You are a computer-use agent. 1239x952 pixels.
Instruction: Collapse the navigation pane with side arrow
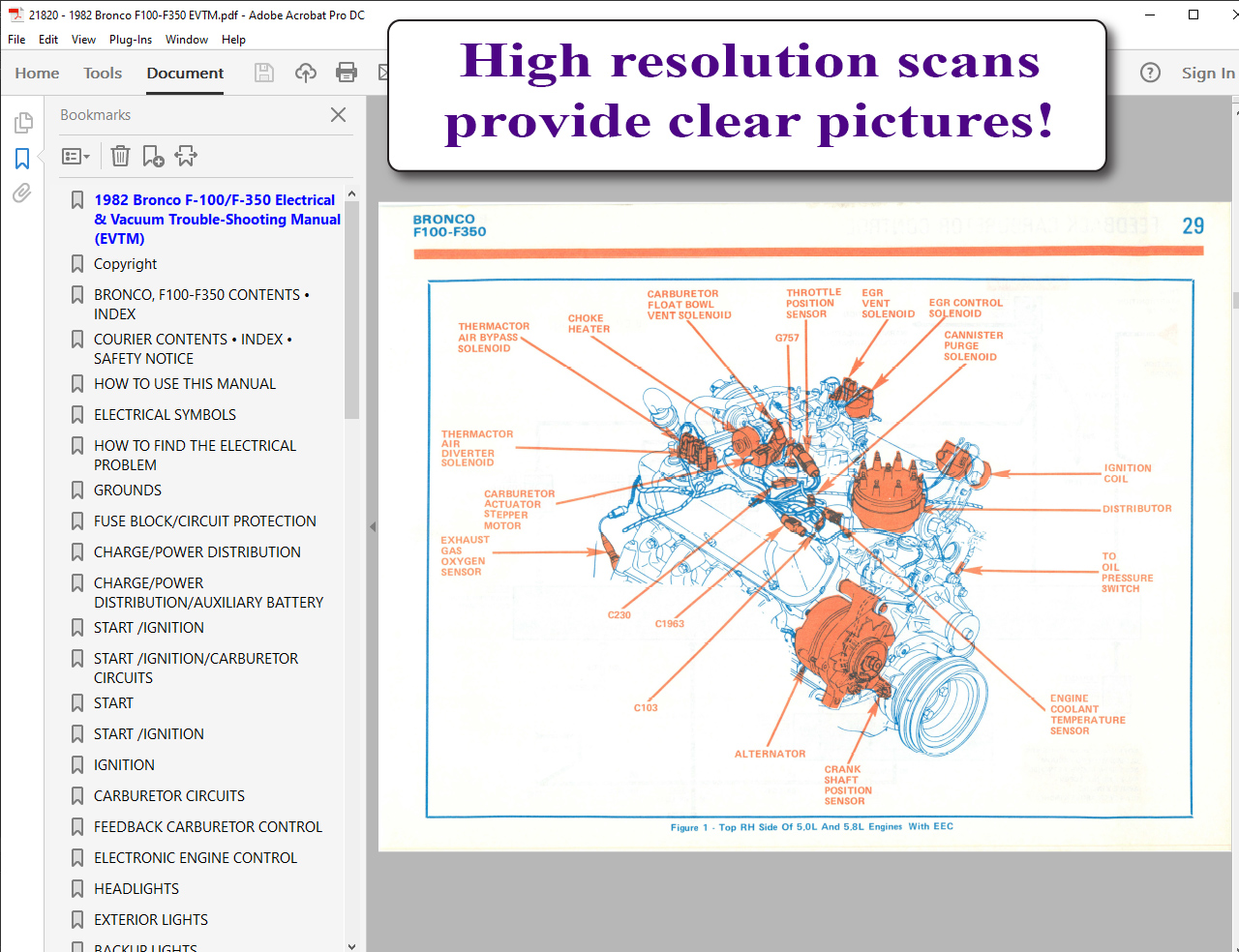[x=373, y=527]
